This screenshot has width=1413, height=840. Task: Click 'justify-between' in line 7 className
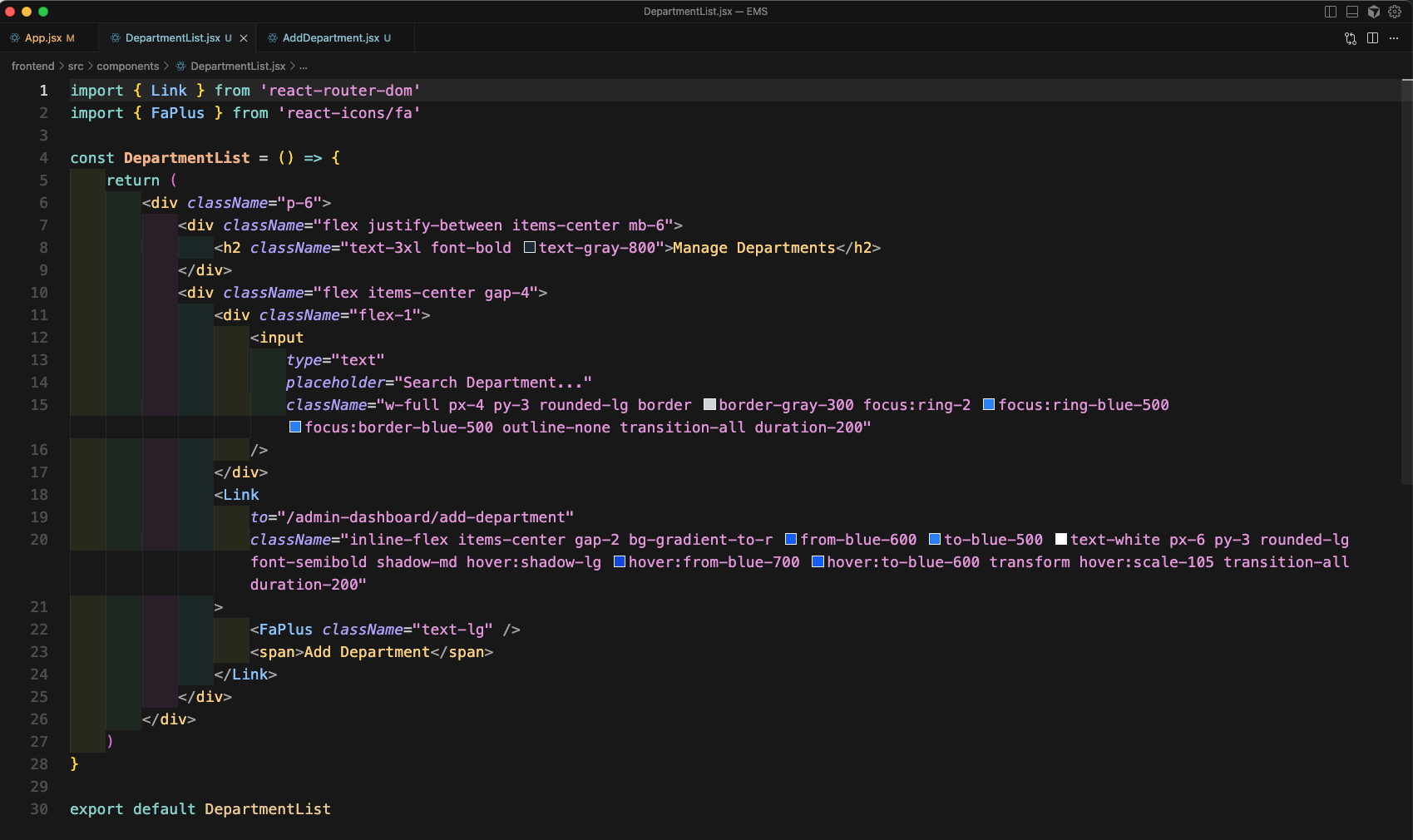(x=435, y=225)
